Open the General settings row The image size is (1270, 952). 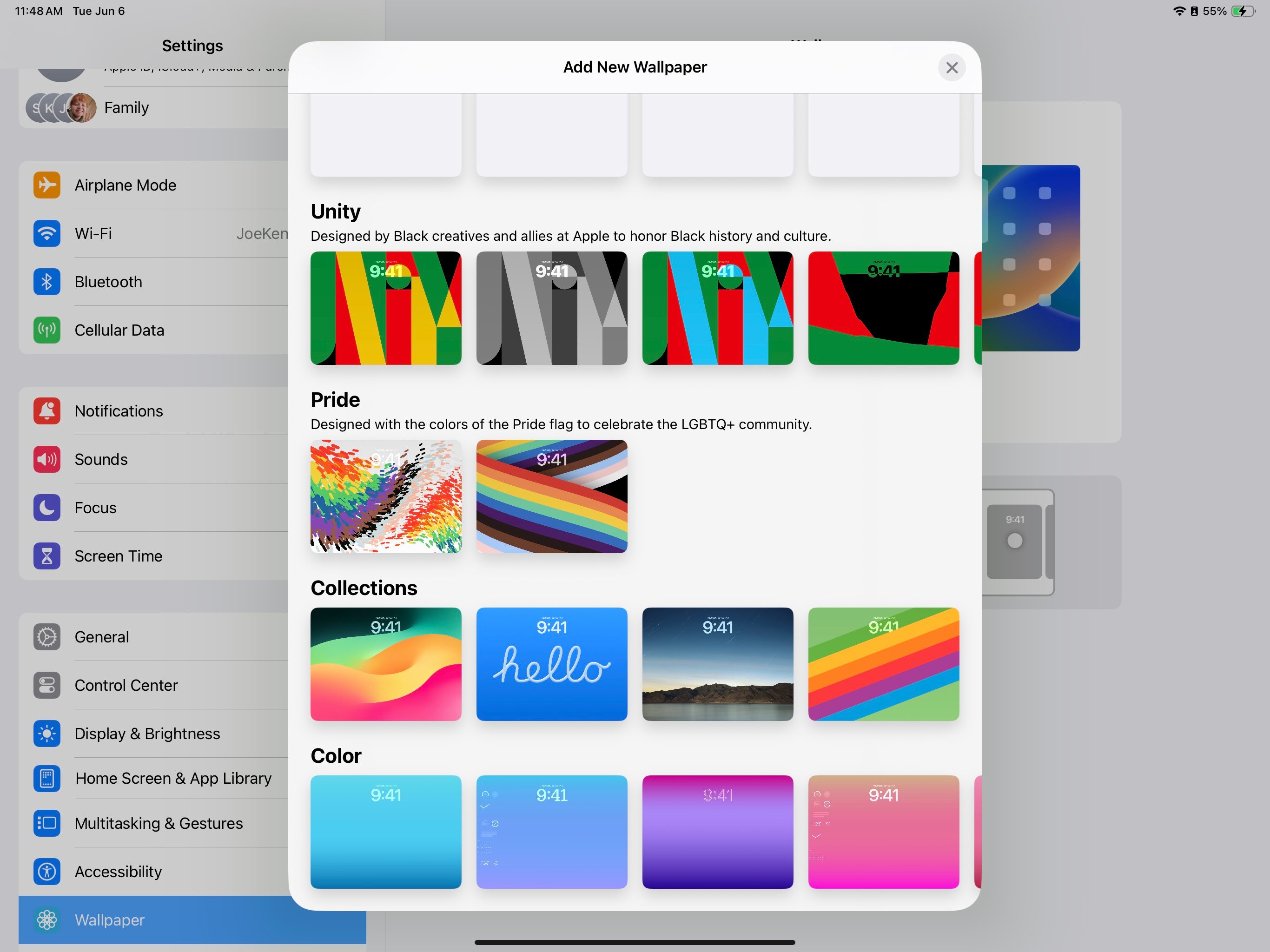154,636
